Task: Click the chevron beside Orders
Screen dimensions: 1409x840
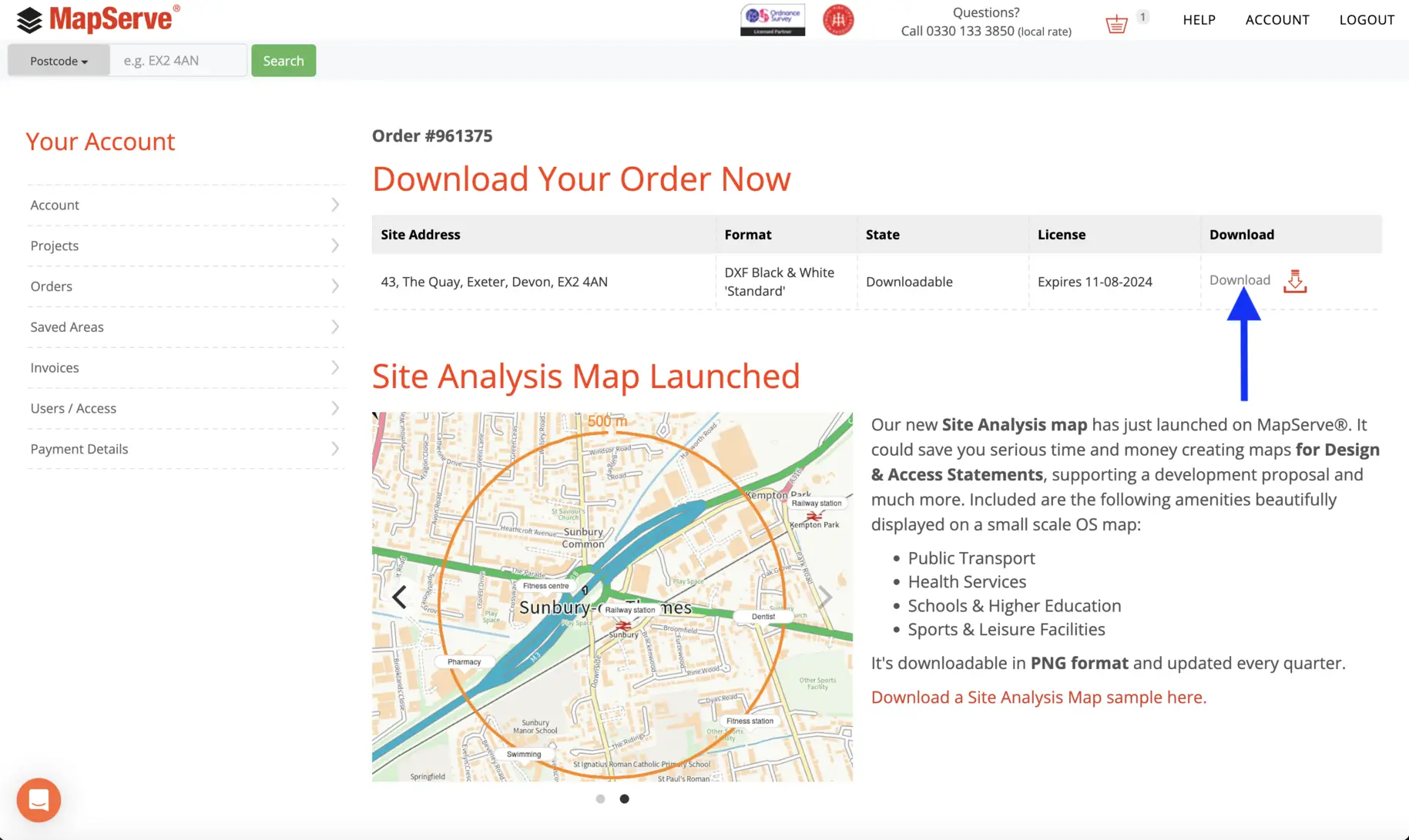Action: coord(335,286)
